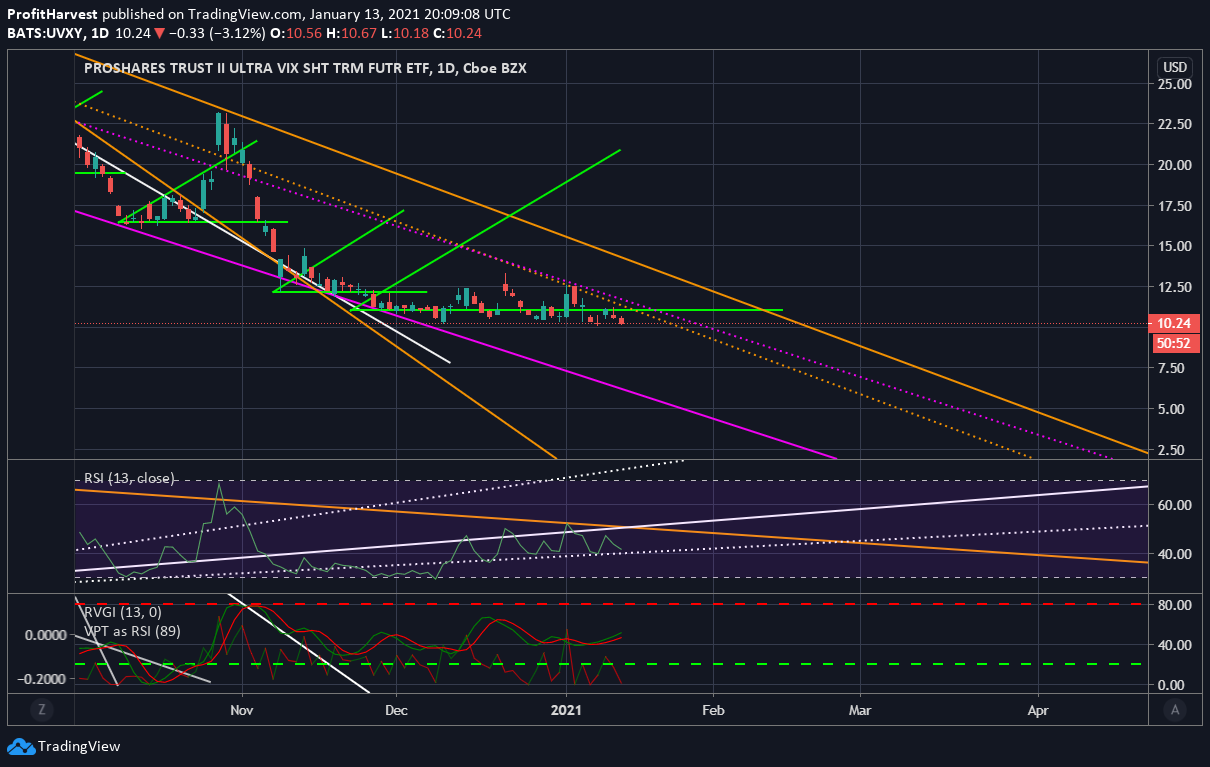The height and width of the screenshot is (767, 1210).
Task: Click the VPT as RSI (89) label
Action: [x=130, y=631]
